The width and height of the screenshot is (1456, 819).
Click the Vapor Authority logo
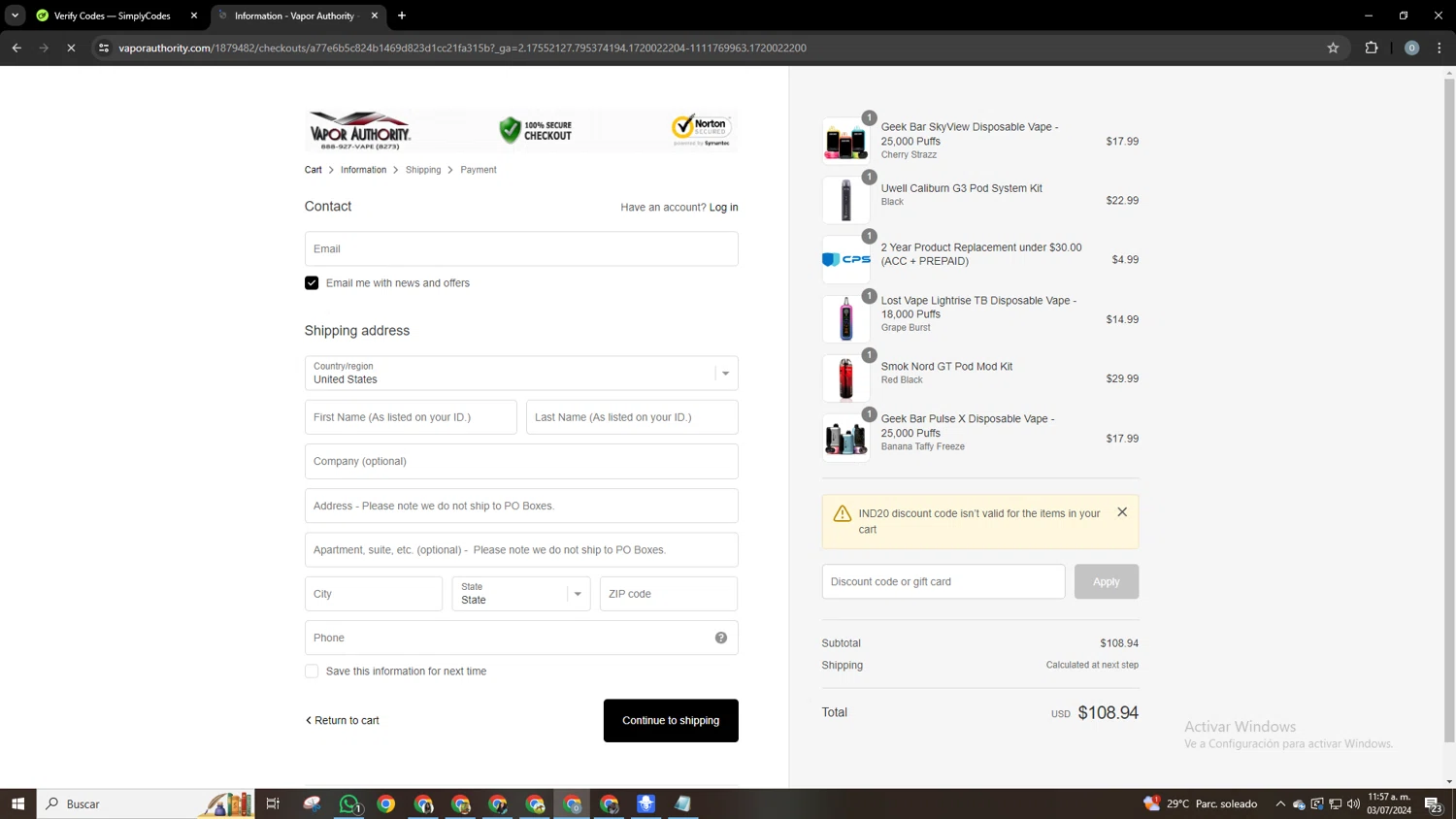point(360,130)
